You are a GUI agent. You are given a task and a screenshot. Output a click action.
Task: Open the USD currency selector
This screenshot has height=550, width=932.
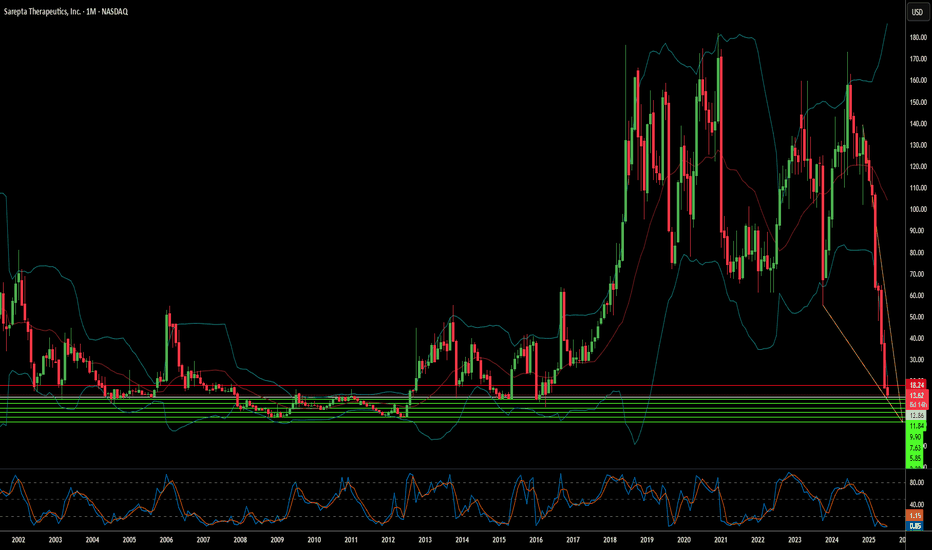coord(917,12)
